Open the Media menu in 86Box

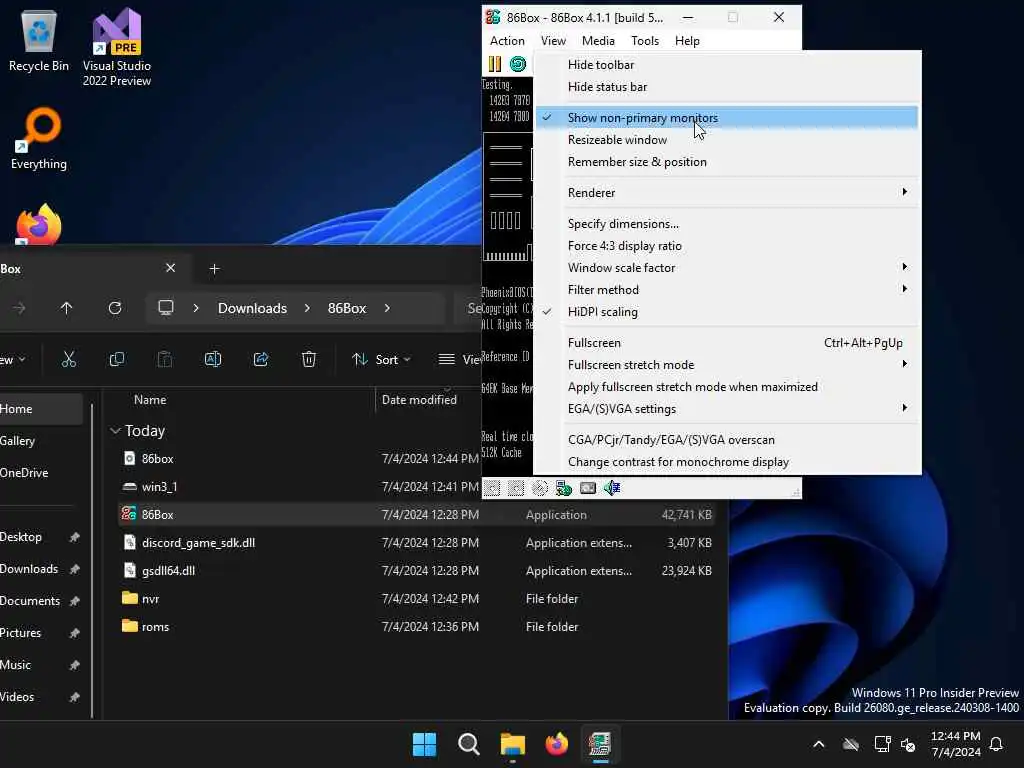tap(598, 40)
